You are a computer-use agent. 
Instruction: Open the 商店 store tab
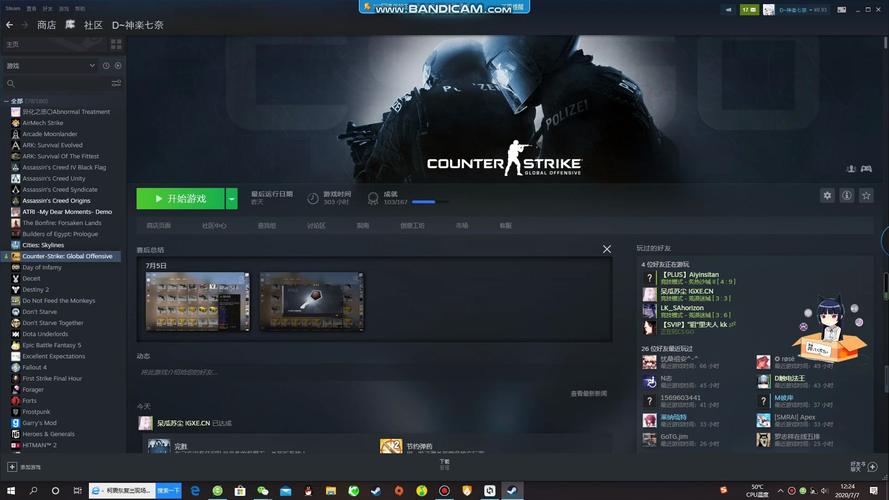[46, 24]
